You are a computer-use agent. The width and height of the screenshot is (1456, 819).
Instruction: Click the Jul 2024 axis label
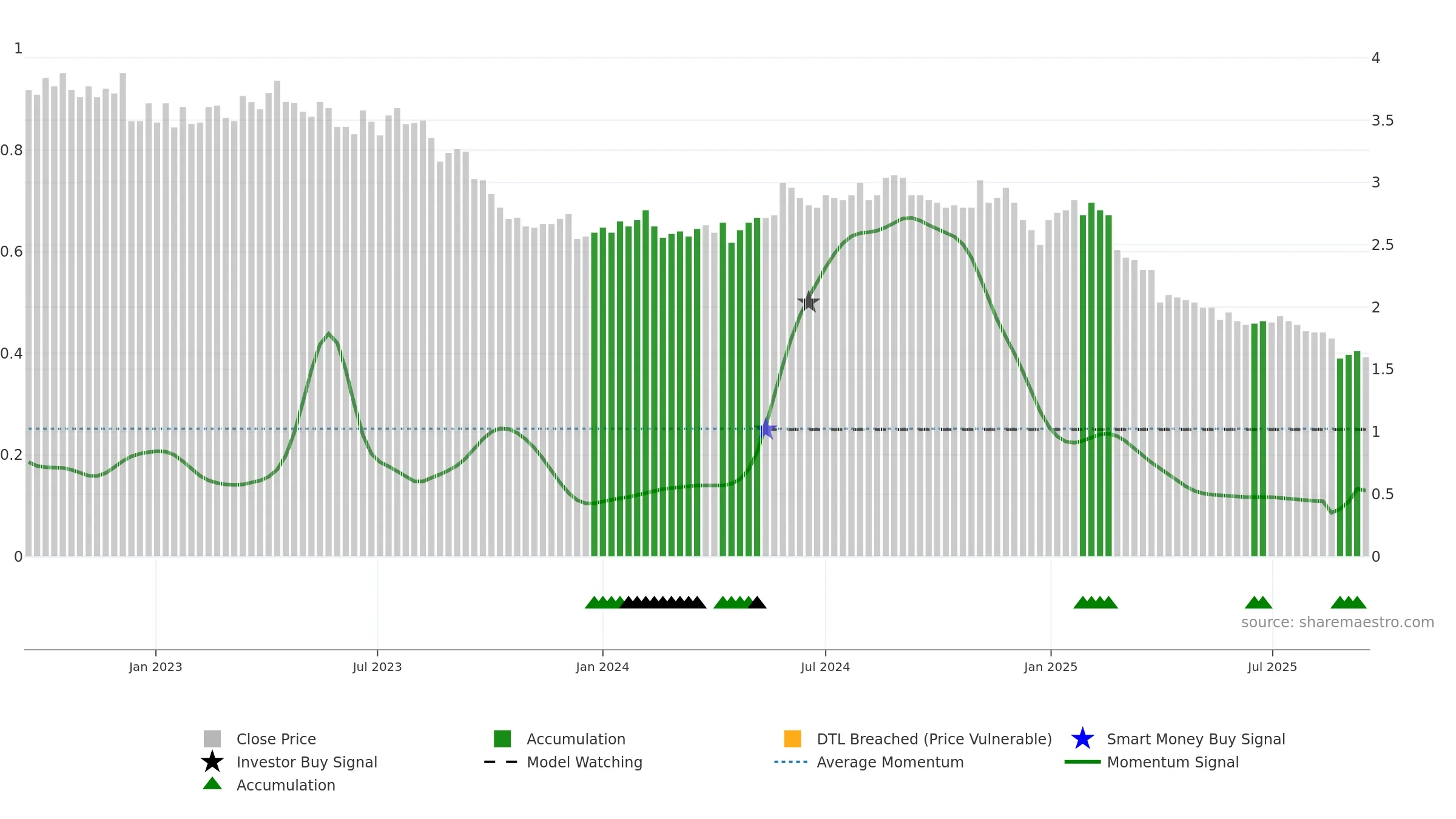pyautogui.click(x=825, y=667)
